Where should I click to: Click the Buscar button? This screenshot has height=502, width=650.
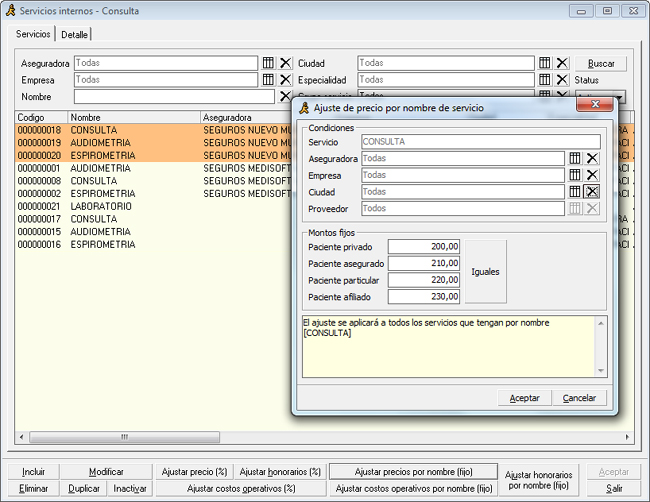pos(601,63)
